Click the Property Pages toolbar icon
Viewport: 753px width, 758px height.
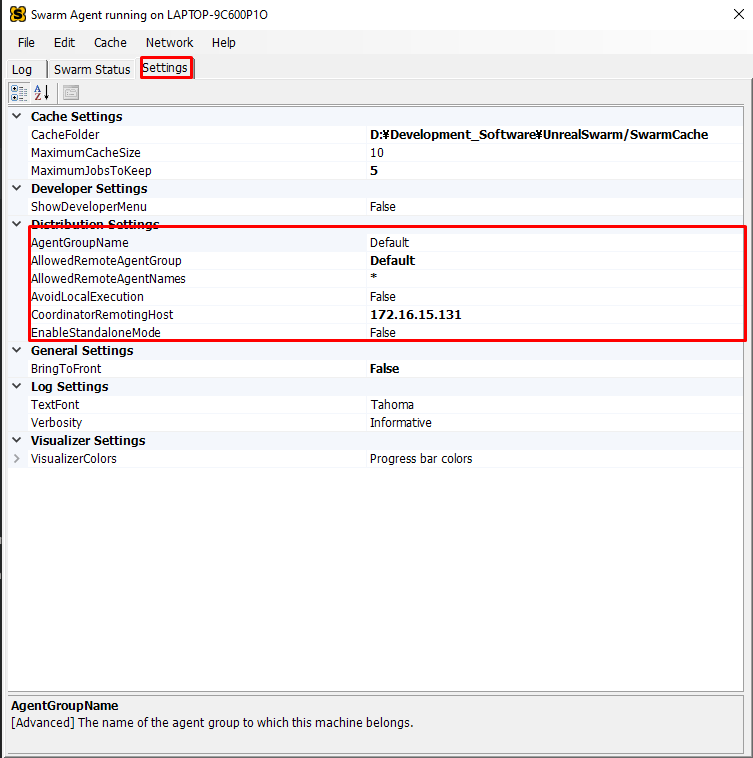[70, 93]
